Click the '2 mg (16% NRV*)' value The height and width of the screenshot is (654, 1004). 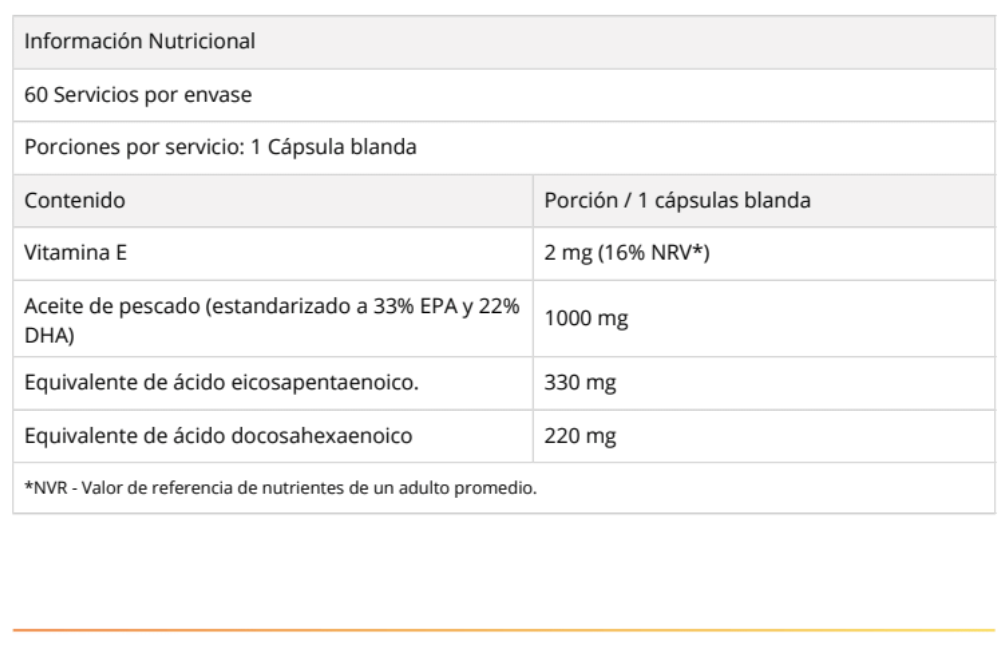[626, 253]
